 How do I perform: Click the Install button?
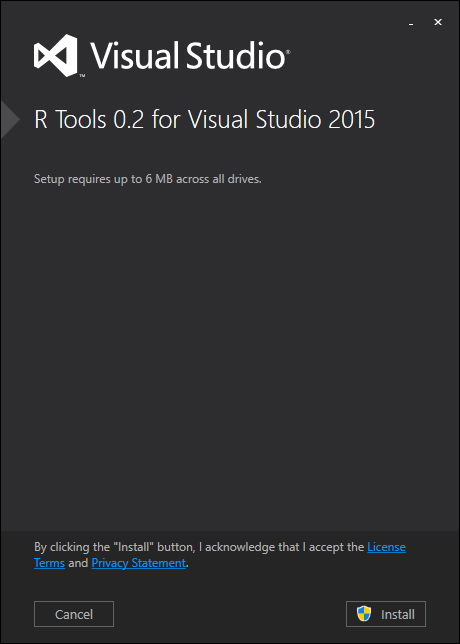(386, 614)
